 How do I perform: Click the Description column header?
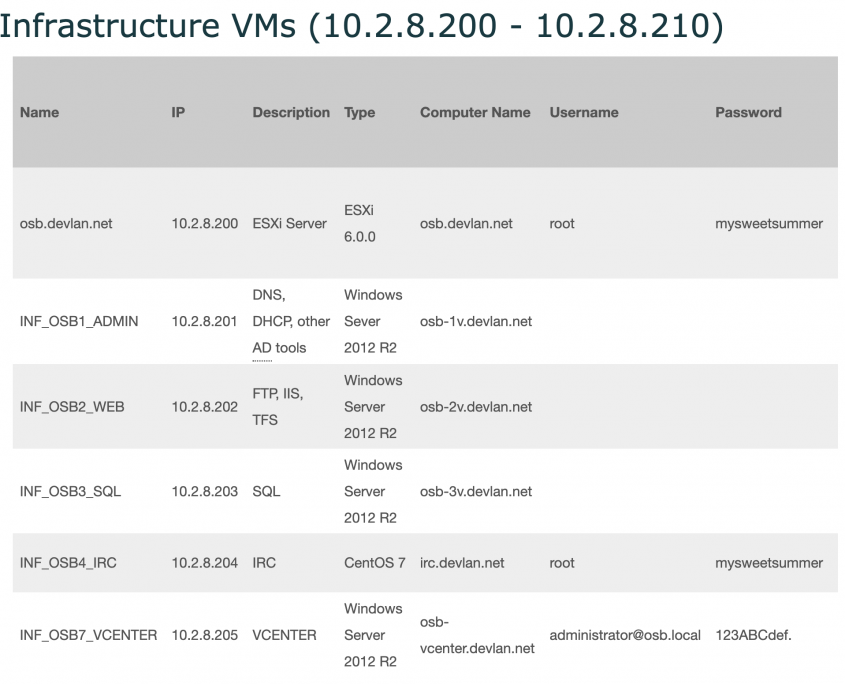291,112
